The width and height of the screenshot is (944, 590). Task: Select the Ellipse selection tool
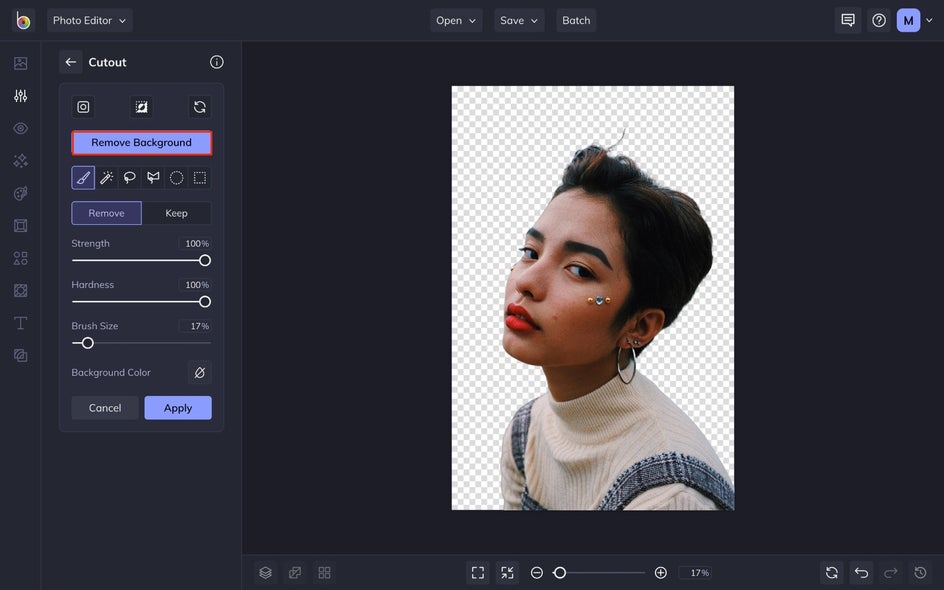tap(176, 178)
